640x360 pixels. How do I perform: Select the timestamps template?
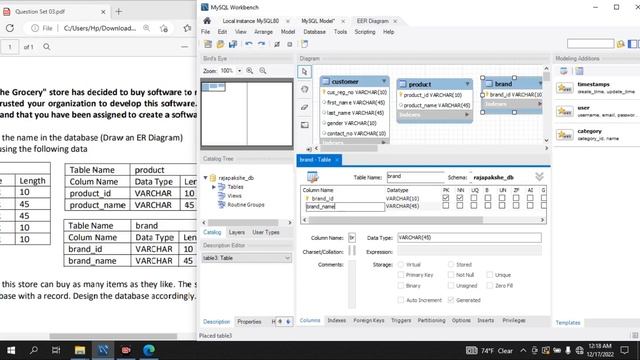point(596,87)
